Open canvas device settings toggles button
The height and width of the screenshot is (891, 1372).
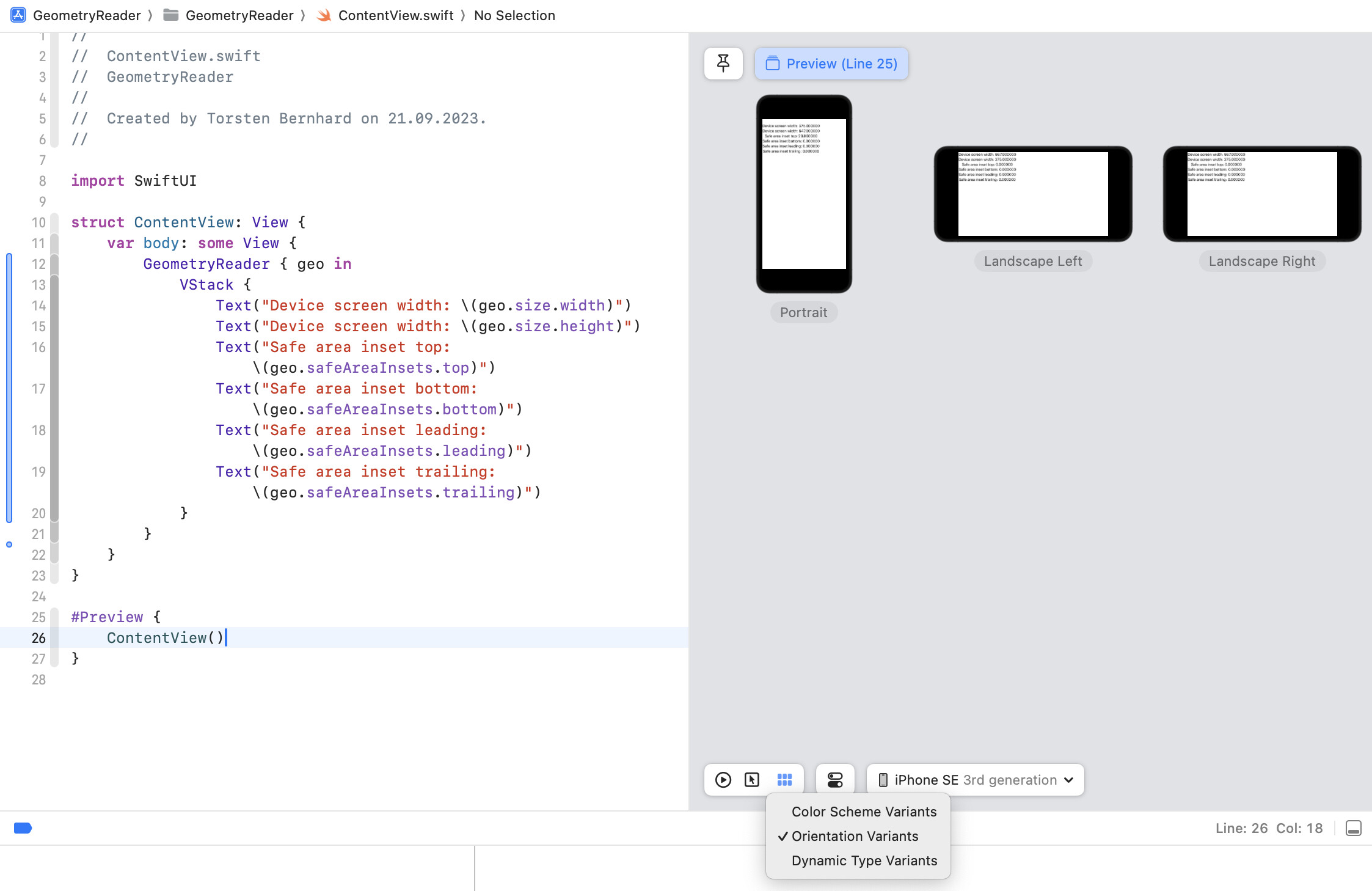click(x=835, y=780)
